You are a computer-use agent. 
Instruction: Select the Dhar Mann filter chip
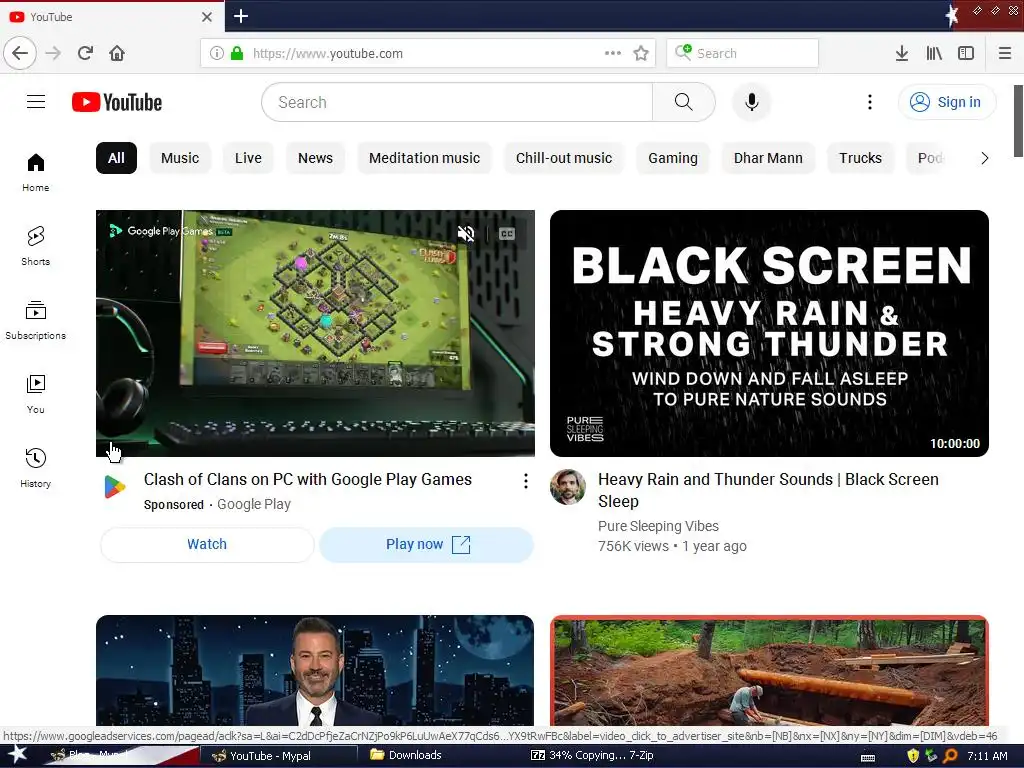coord(768,158)
